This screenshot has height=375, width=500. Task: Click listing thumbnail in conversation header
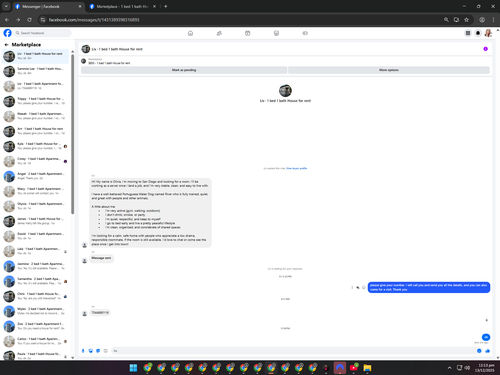tap(86, 49)
